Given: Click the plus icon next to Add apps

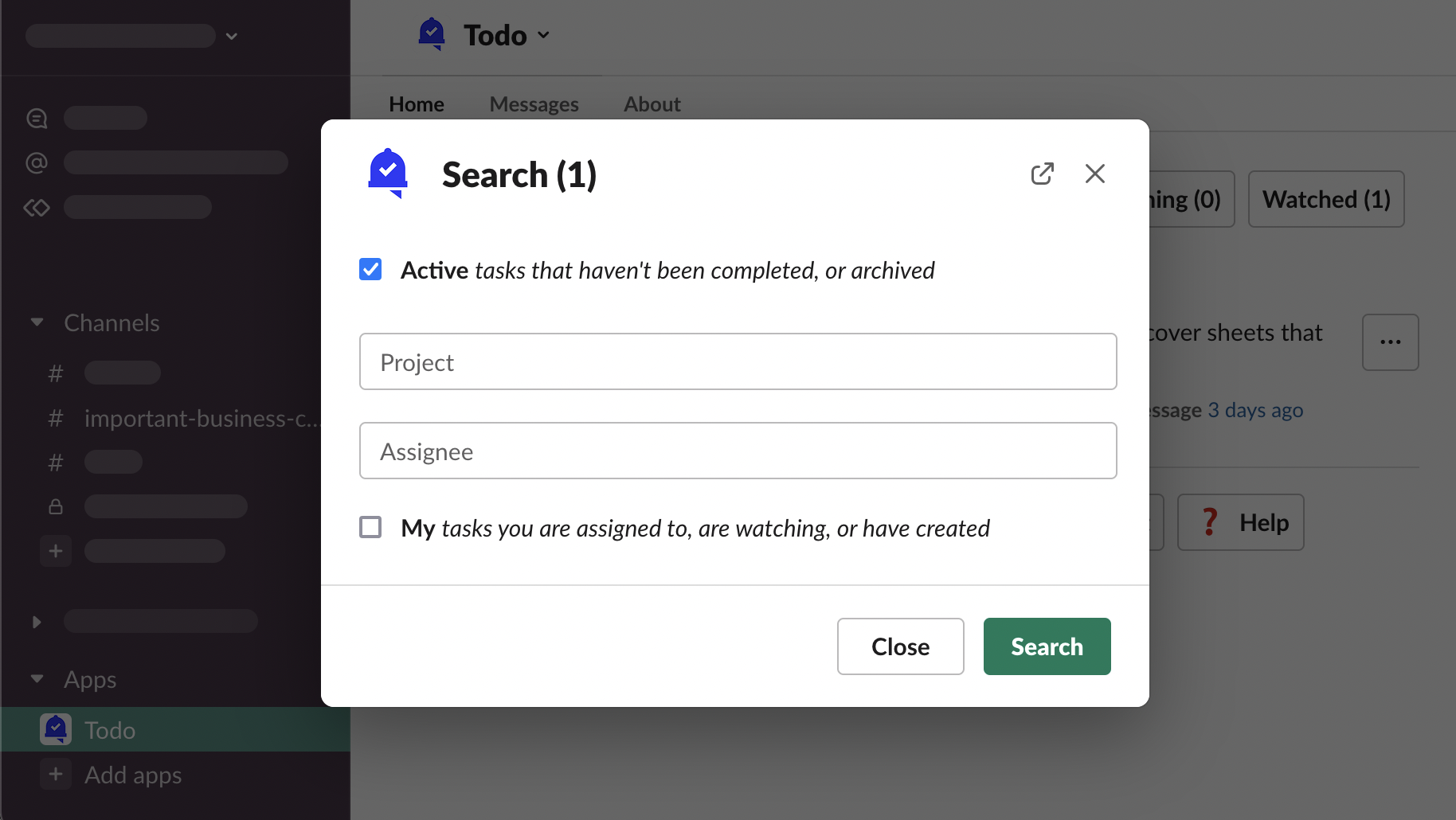Looking at the screenshot, I should pyautogui.click(x=56, y=775).
